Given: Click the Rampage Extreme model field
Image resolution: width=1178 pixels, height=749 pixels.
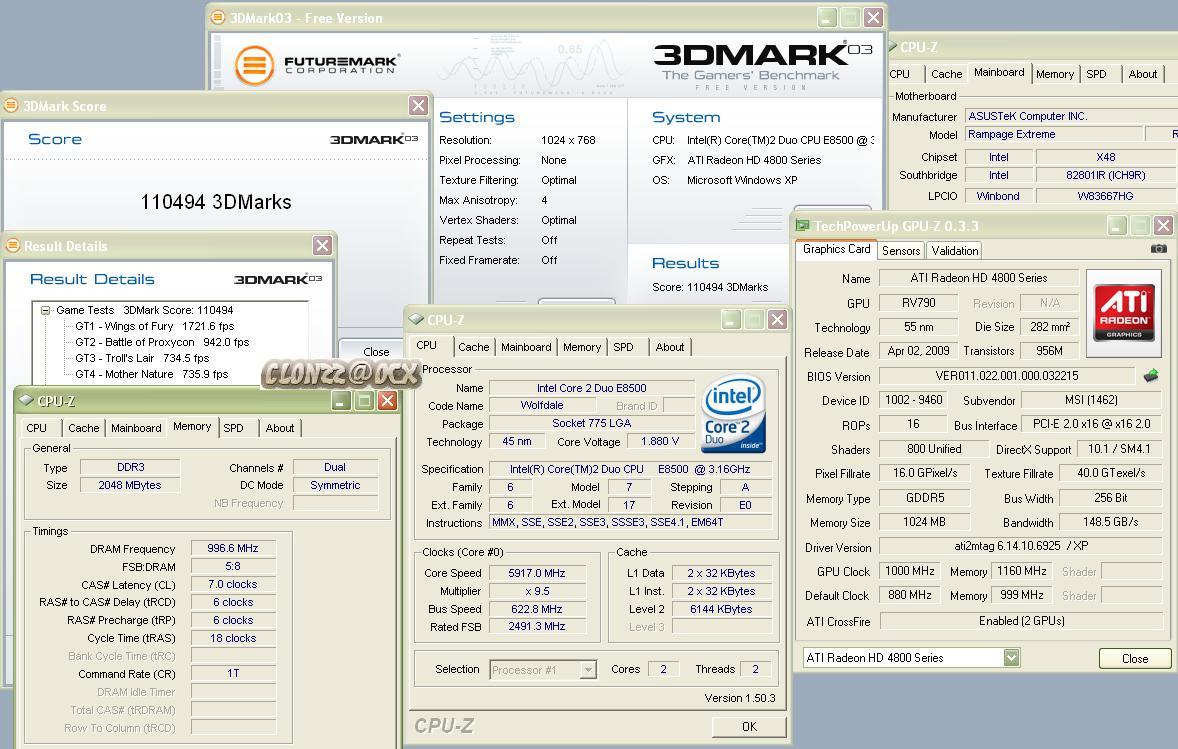Looking at the screenshot, I should point(1054,134).
